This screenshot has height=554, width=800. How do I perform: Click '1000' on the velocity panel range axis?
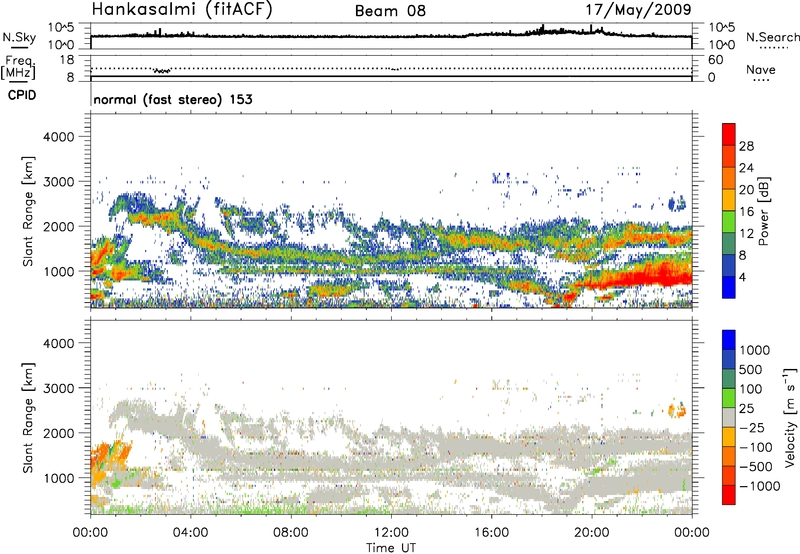coord(58,478)
